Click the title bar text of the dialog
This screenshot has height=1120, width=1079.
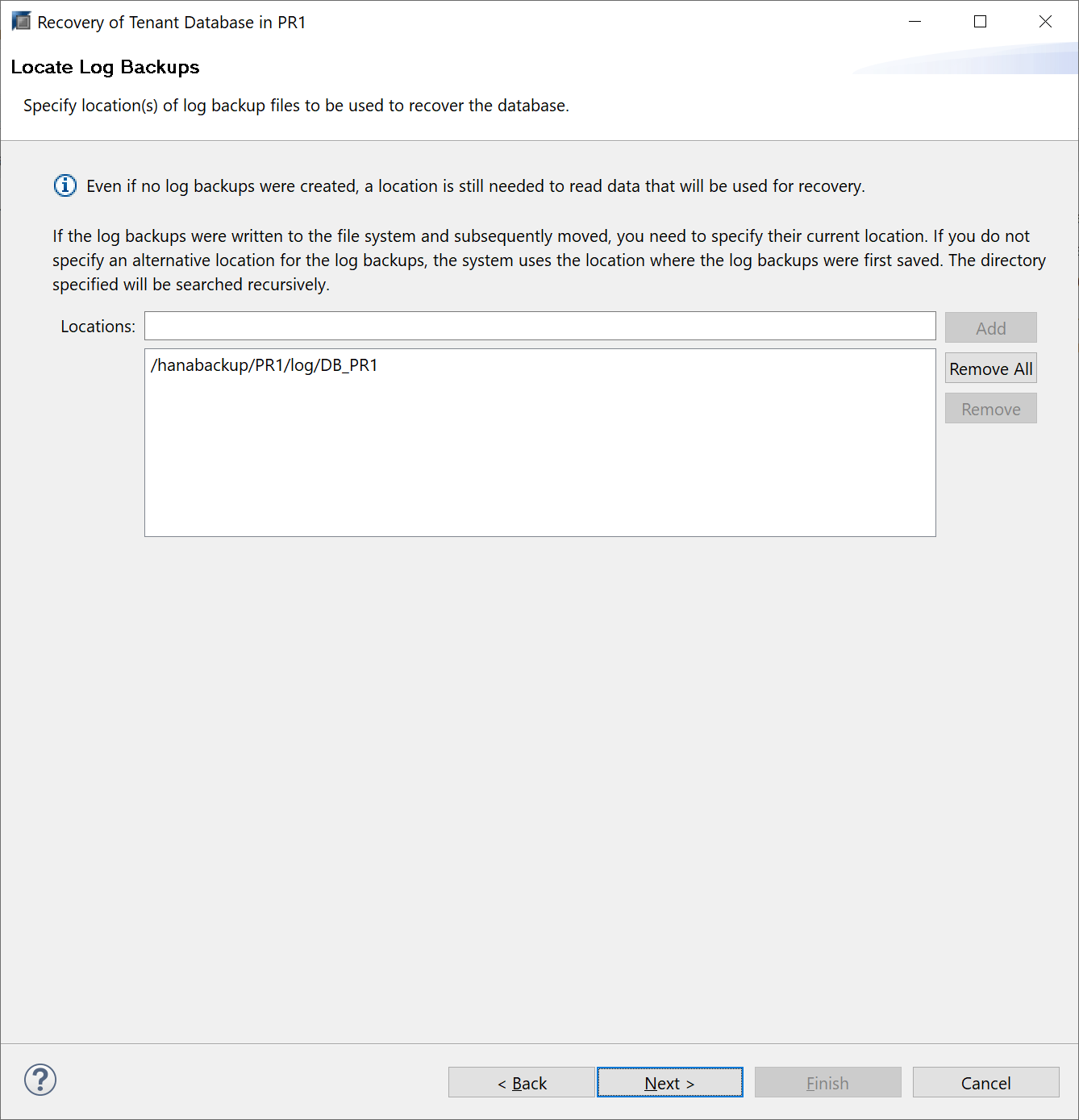coord(172,23)
